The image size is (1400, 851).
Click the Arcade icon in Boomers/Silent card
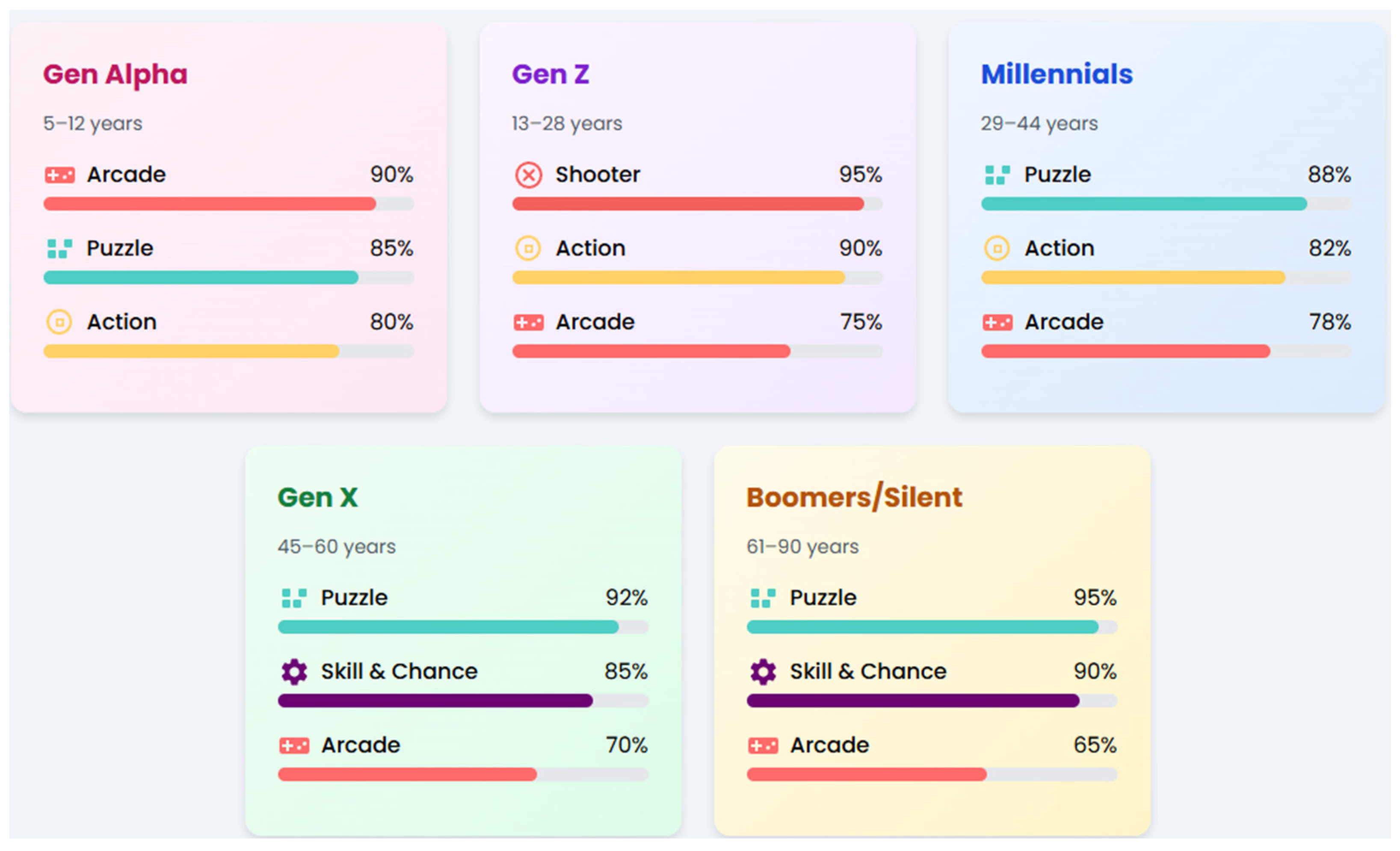763,746
